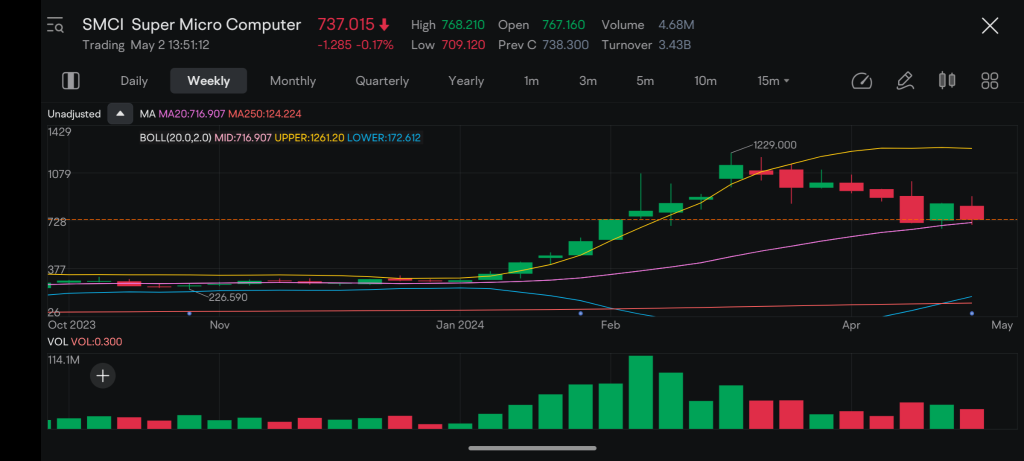Click the plus button in volume panel
This screenshot has height=461, width=1024.
[103, 376]
